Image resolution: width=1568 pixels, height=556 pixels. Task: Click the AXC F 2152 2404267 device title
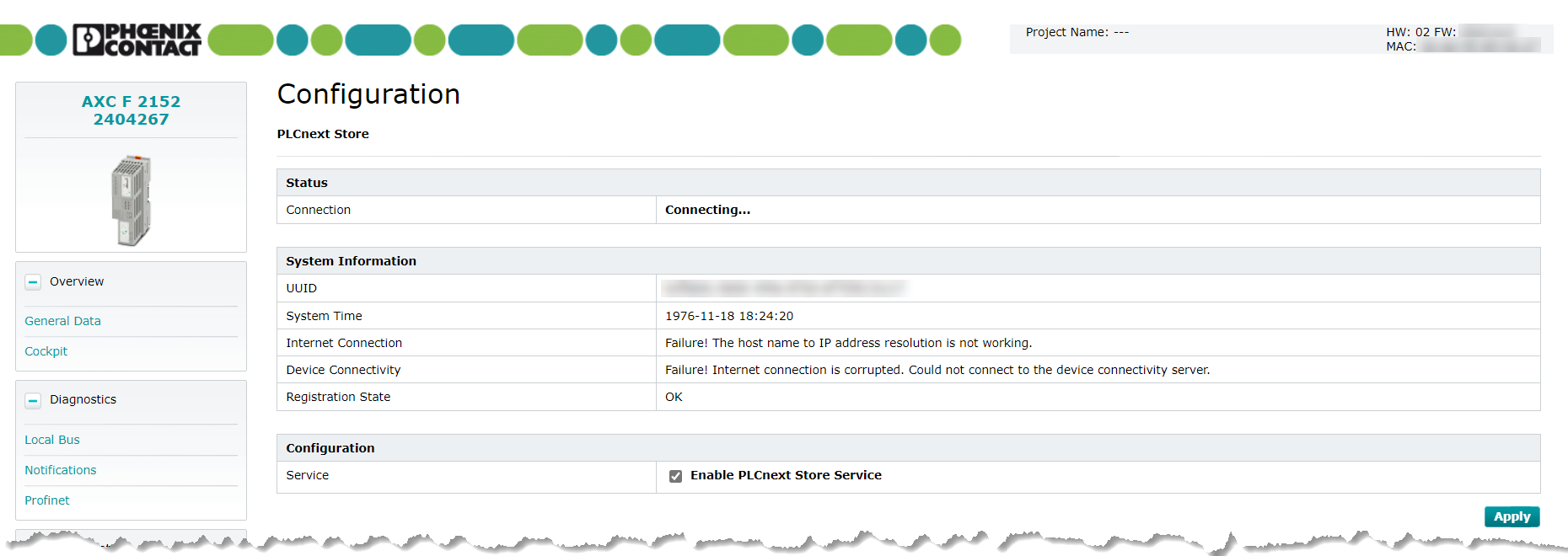(131, 110)
